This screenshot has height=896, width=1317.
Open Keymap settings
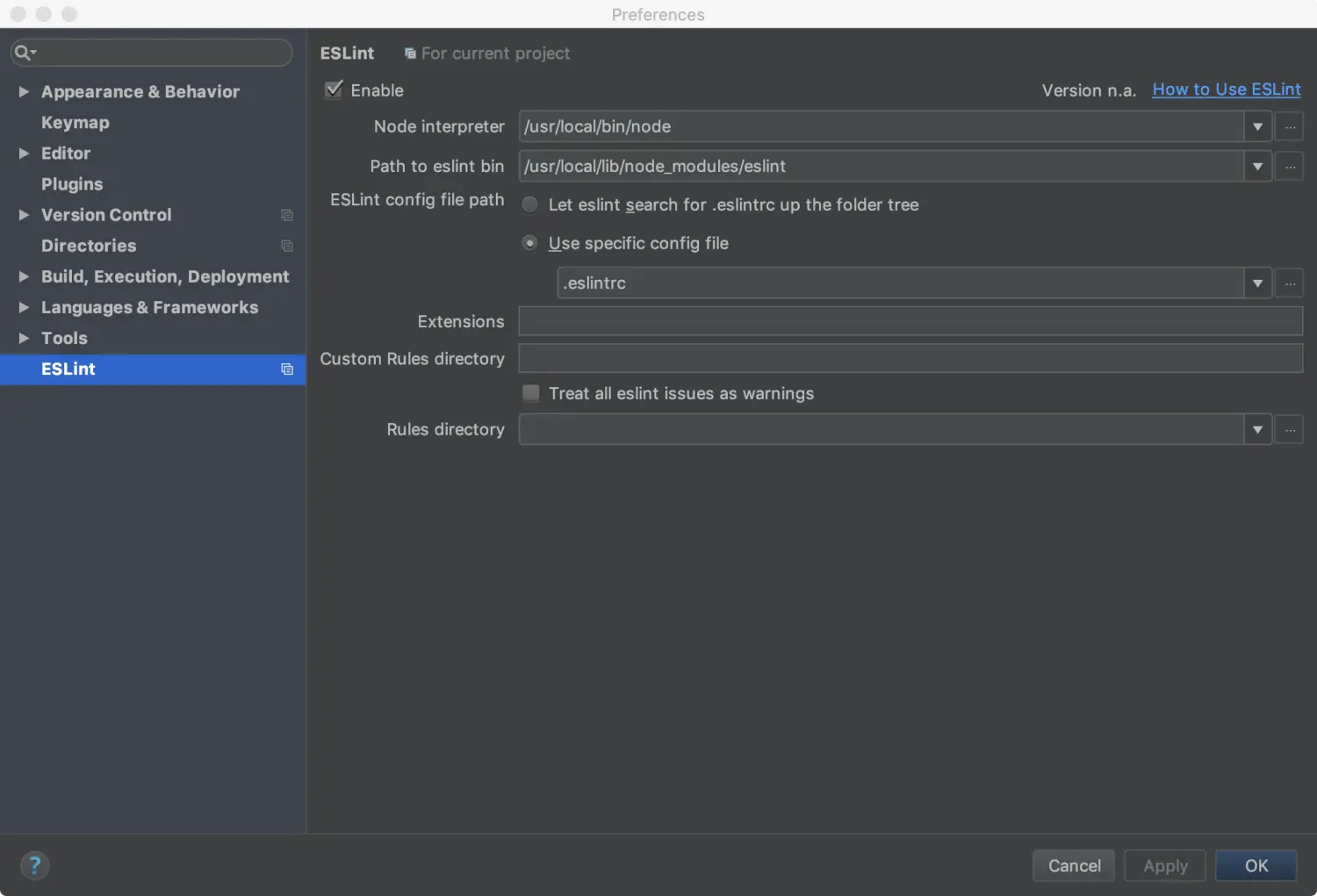(76, 123)
